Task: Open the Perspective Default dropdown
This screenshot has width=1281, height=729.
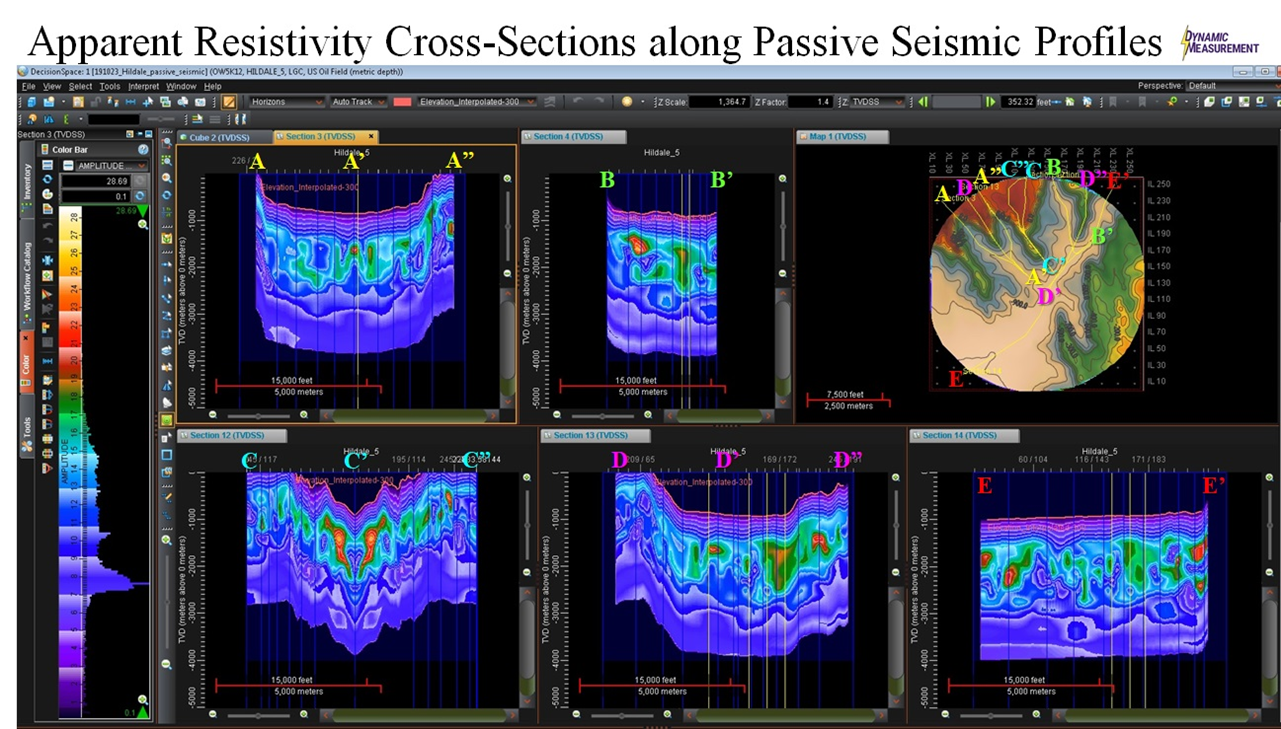Action: (1233, 85)
